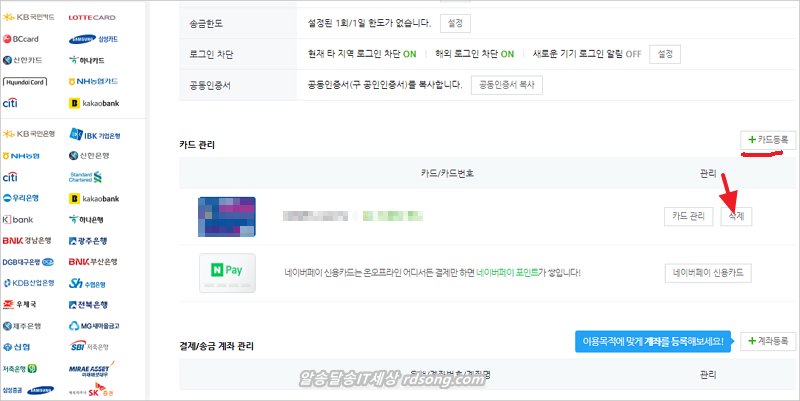
Task: Open the BCcard logo link
Action: (x=25, y=40)
